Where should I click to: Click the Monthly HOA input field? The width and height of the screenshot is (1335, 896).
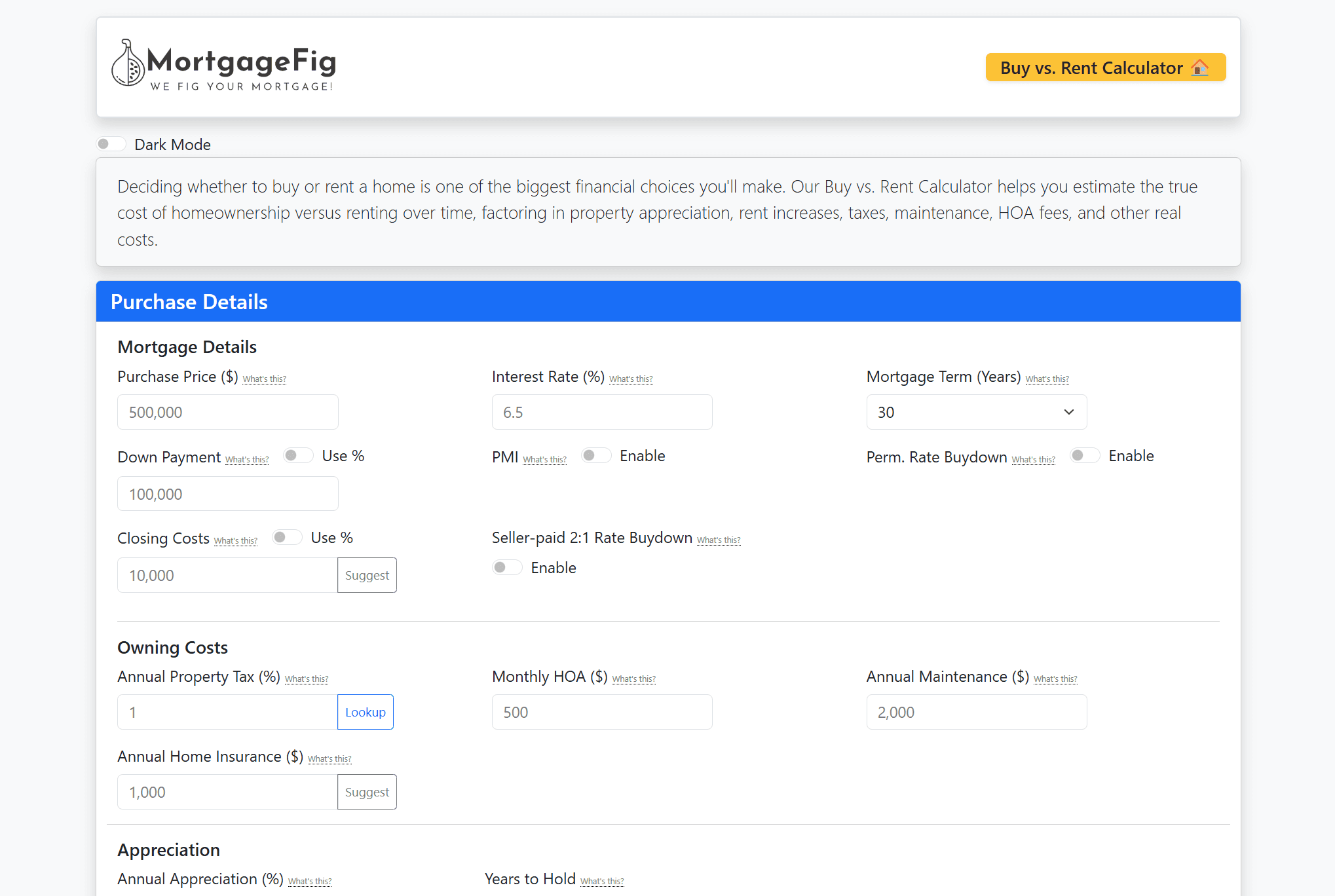click(601, 711)
